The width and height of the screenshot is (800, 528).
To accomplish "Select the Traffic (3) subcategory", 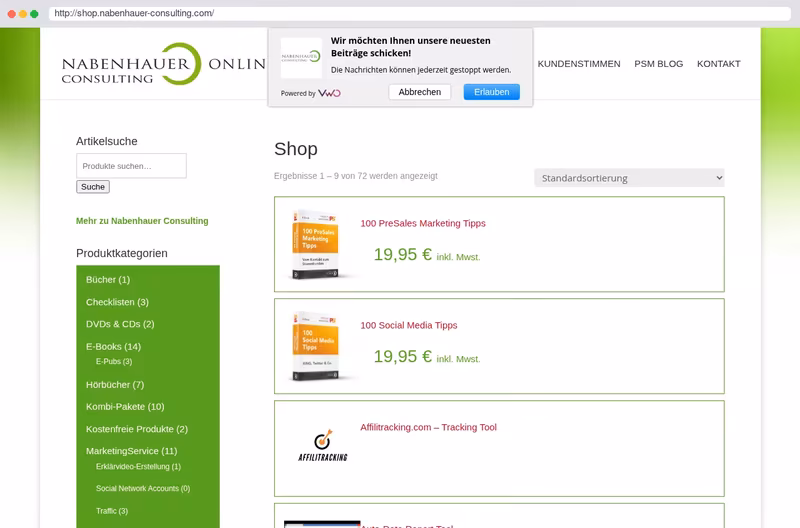I will [x=112, y=511].
